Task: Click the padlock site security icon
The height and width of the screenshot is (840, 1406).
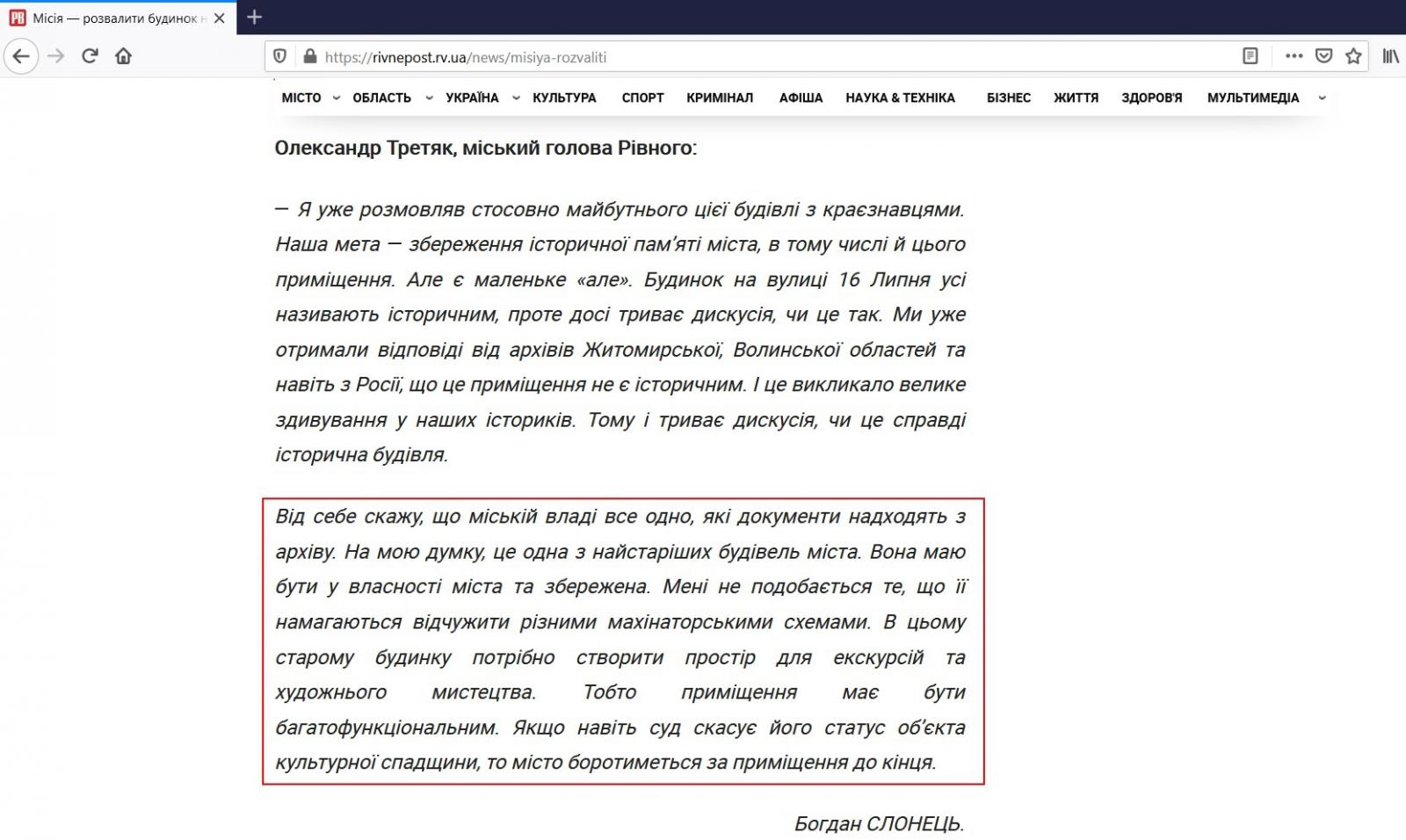Action: [308, 56]
